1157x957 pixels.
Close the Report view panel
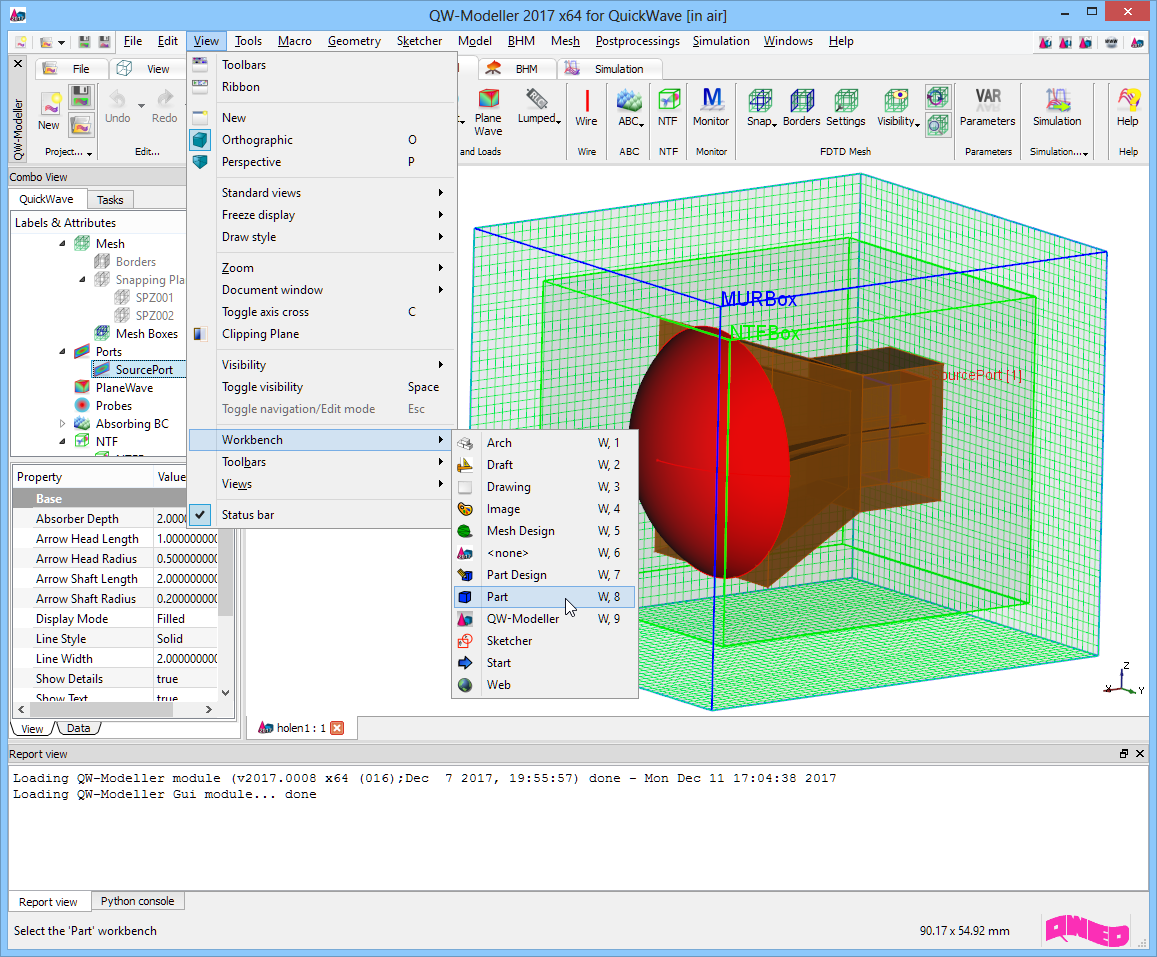(x=1140, y=753)
